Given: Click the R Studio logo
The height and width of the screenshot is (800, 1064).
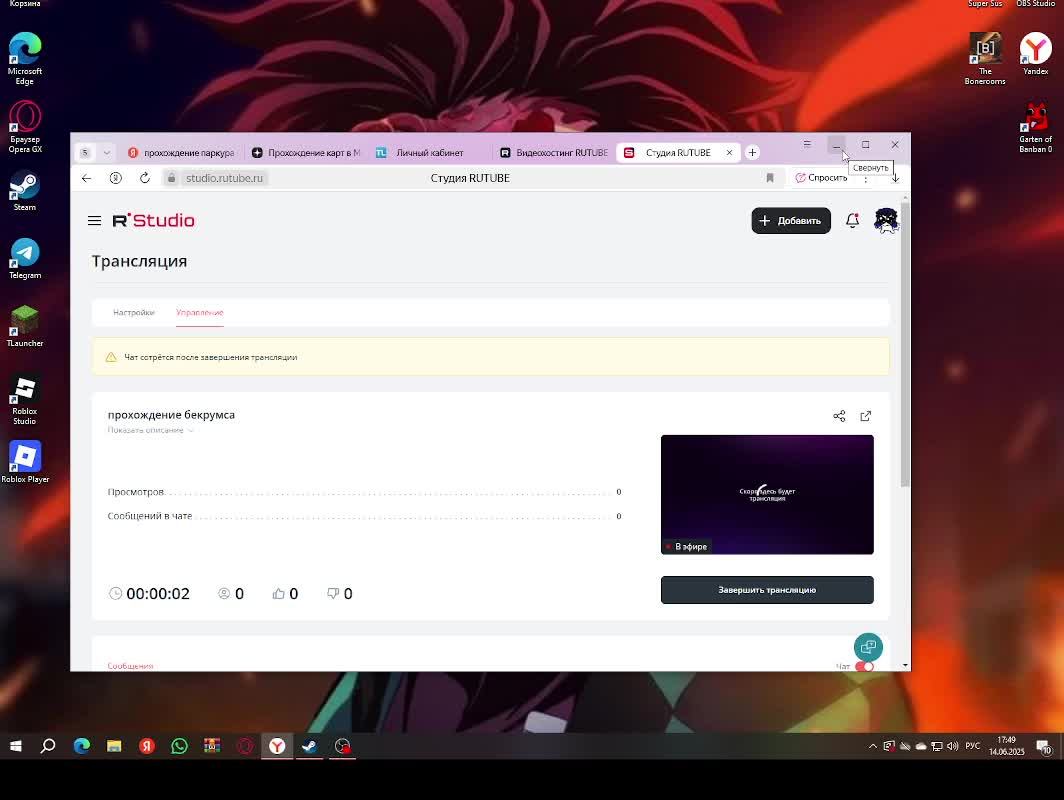Looking at the screenshot, I should click(153, 221).
